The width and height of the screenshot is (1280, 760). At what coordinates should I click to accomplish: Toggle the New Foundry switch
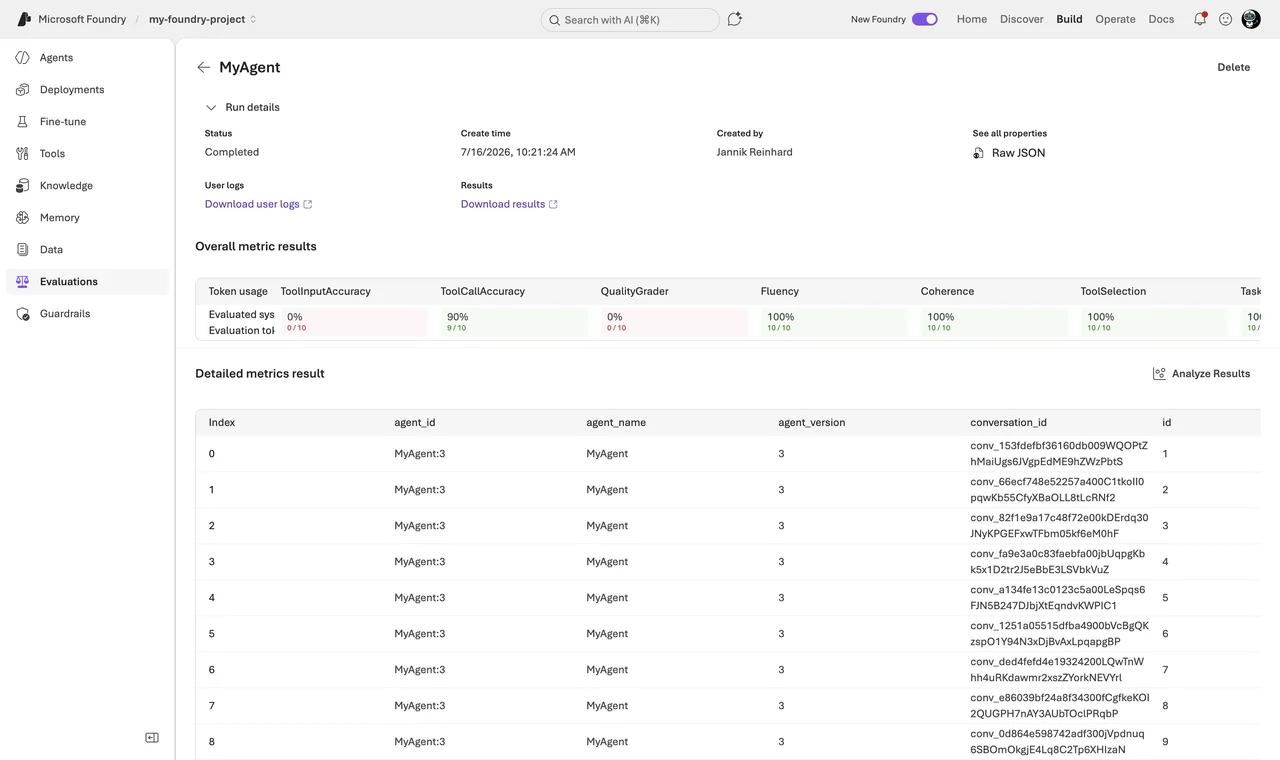925,19
